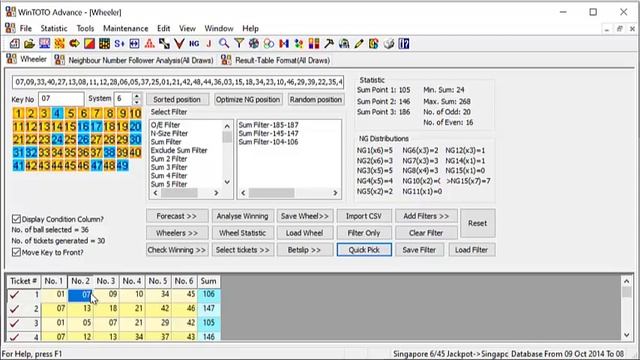Click the blue horizontal arrows toolbar icon
The height and width of the screenshot is (360, 640).
tap(134, 44)
